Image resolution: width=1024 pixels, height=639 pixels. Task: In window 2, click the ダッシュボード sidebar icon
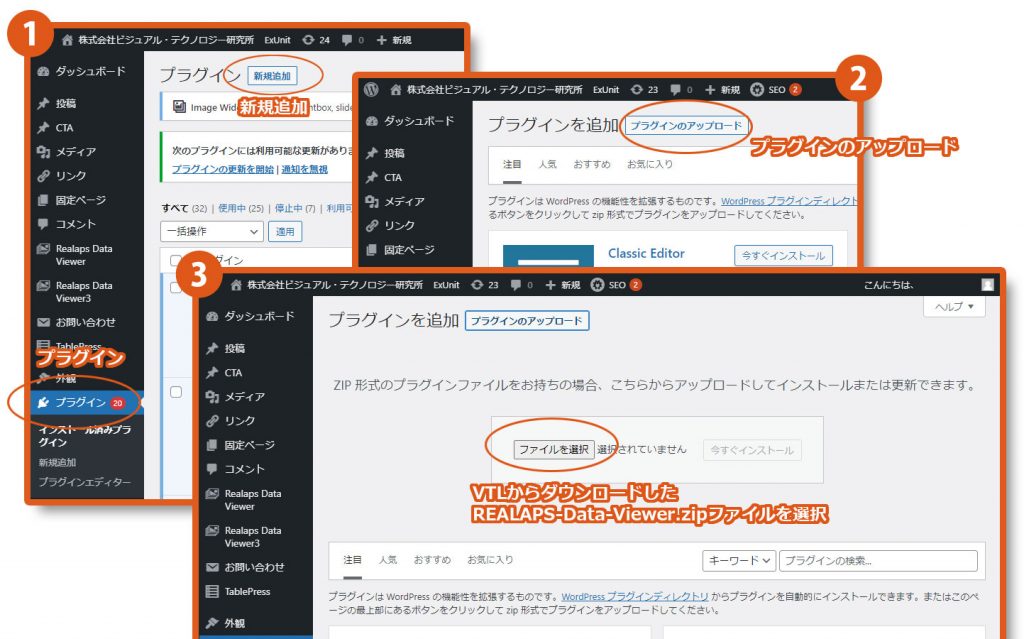click(372, 121)
